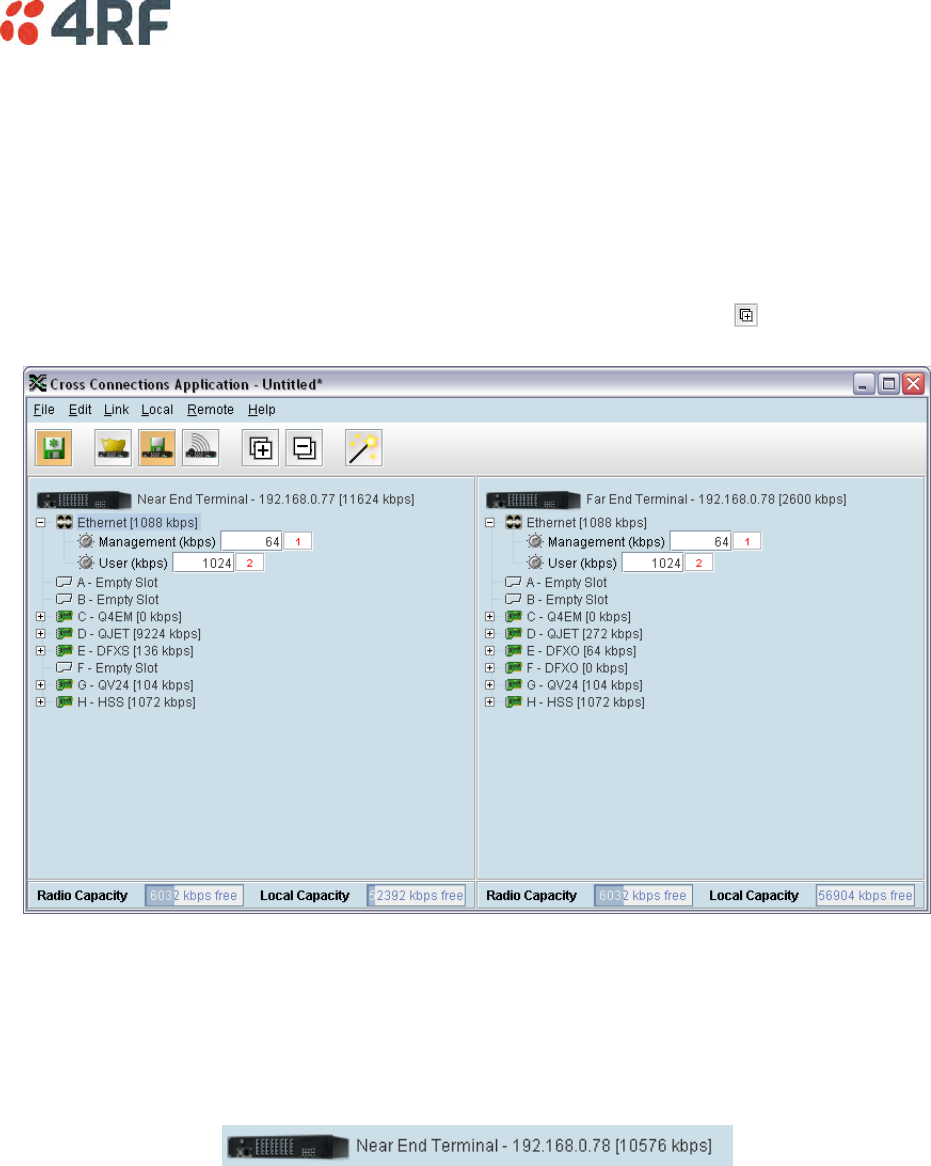
Task: Click the 4RF logo
Action: click(86, 23)
